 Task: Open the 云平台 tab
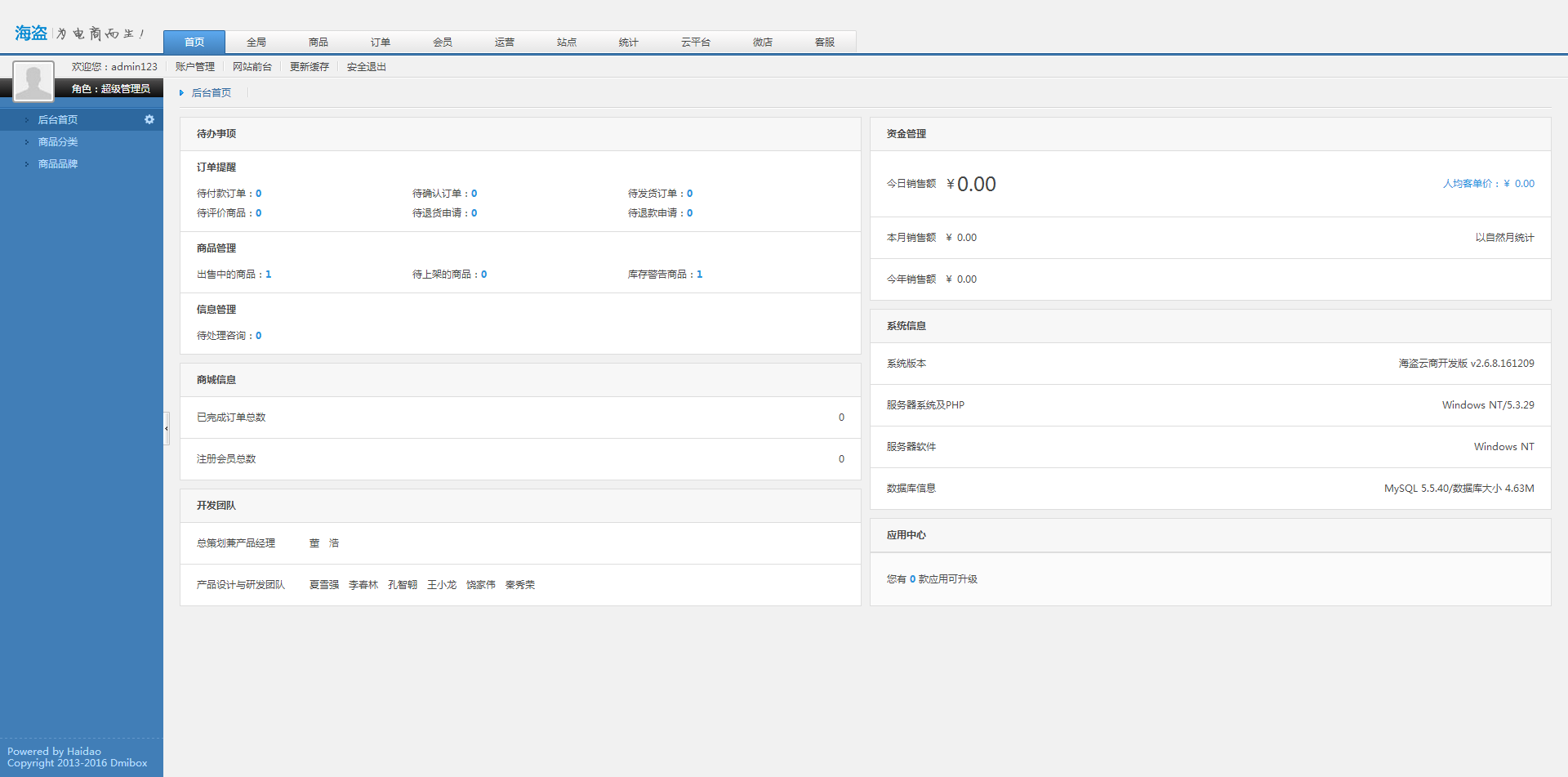click(696, 42)
